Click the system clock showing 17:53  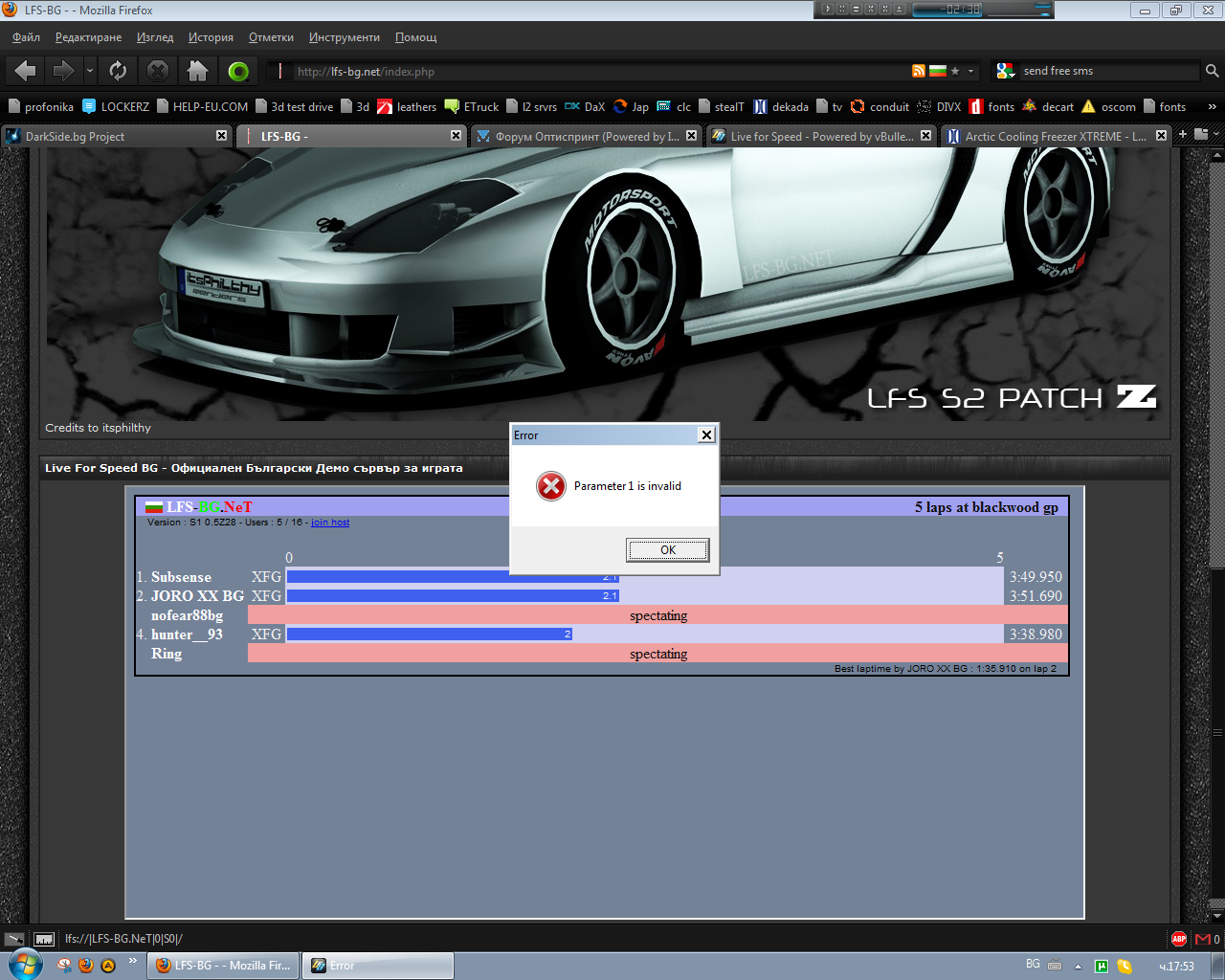pyautogui.click(x=1176, y=966)
